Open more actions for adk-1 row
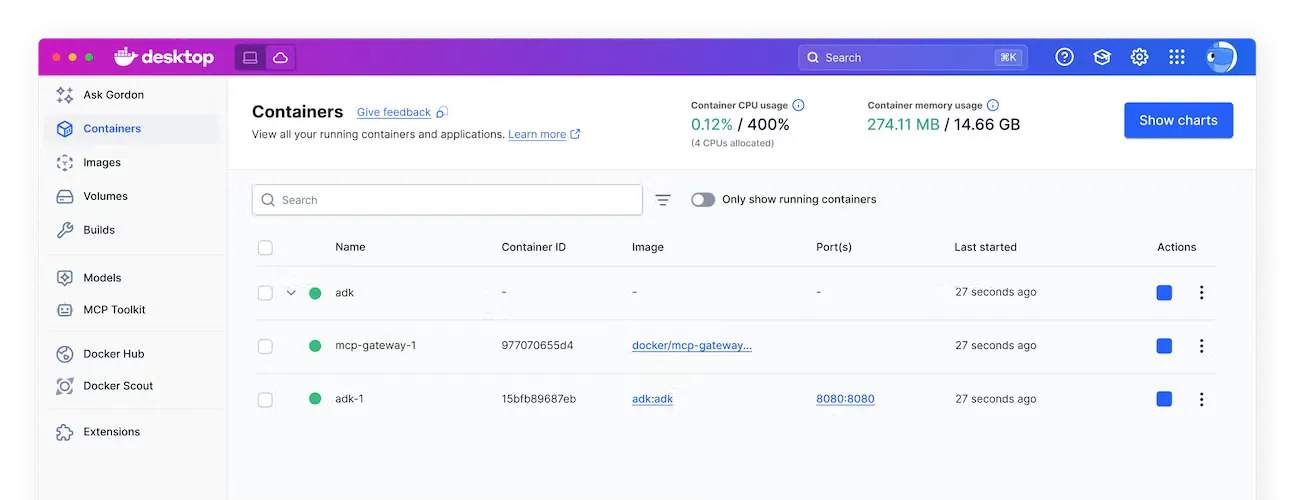The image size is (1300, 500). (x=1201, y=399)
